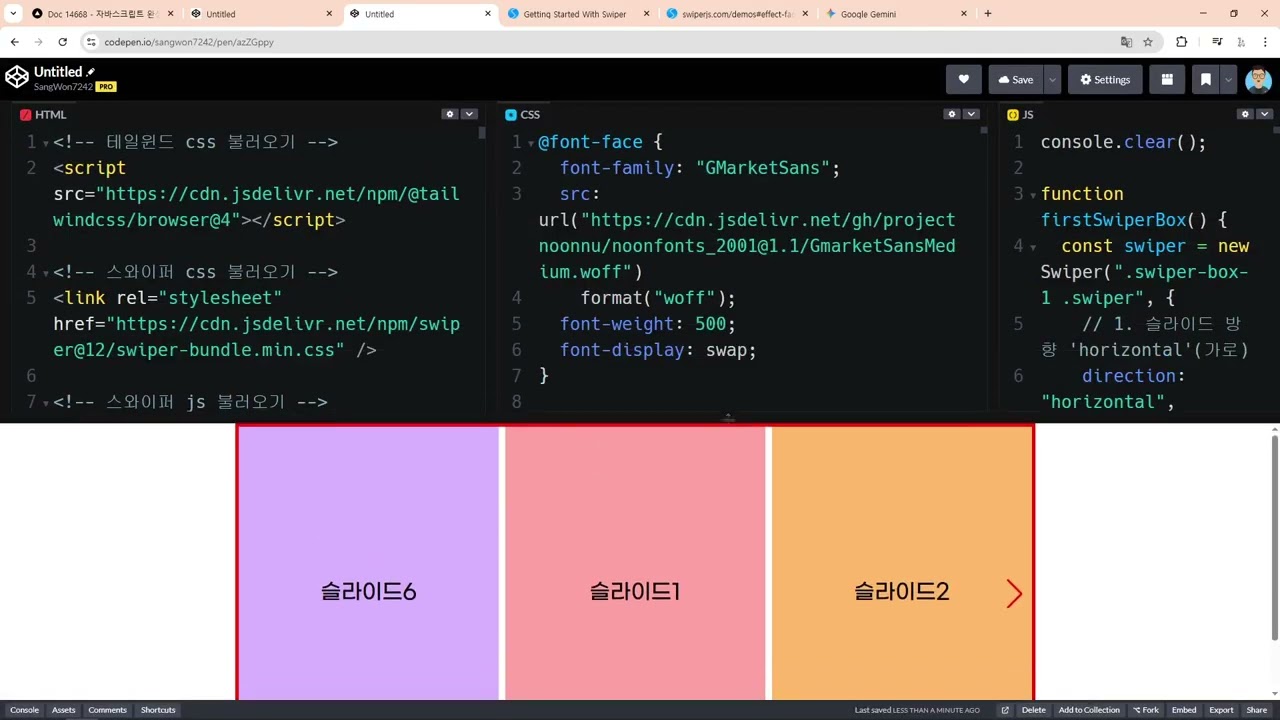Click the JS panel icon
1280x720 pixels.
click(x=1013, y=115)
